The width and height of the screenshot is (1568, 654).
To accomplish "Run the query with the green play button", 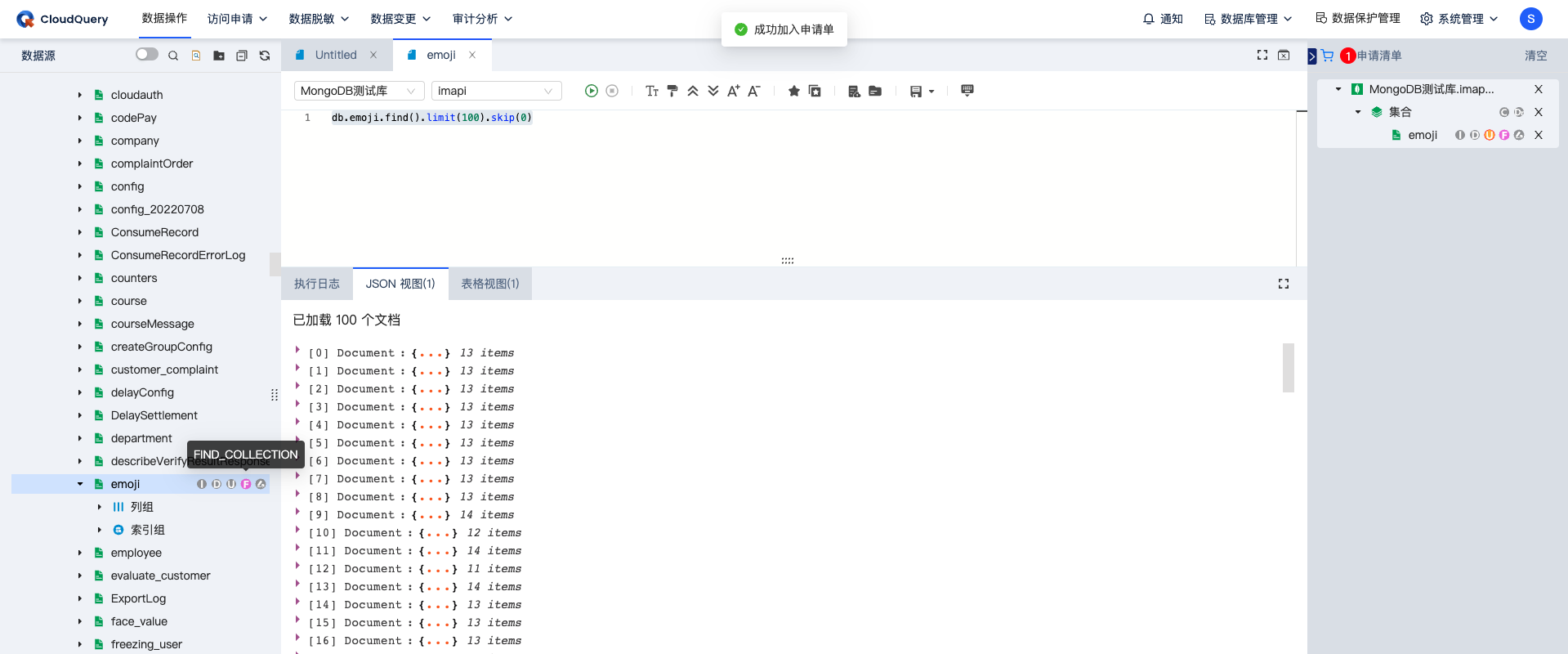I will tap(592, 91).
